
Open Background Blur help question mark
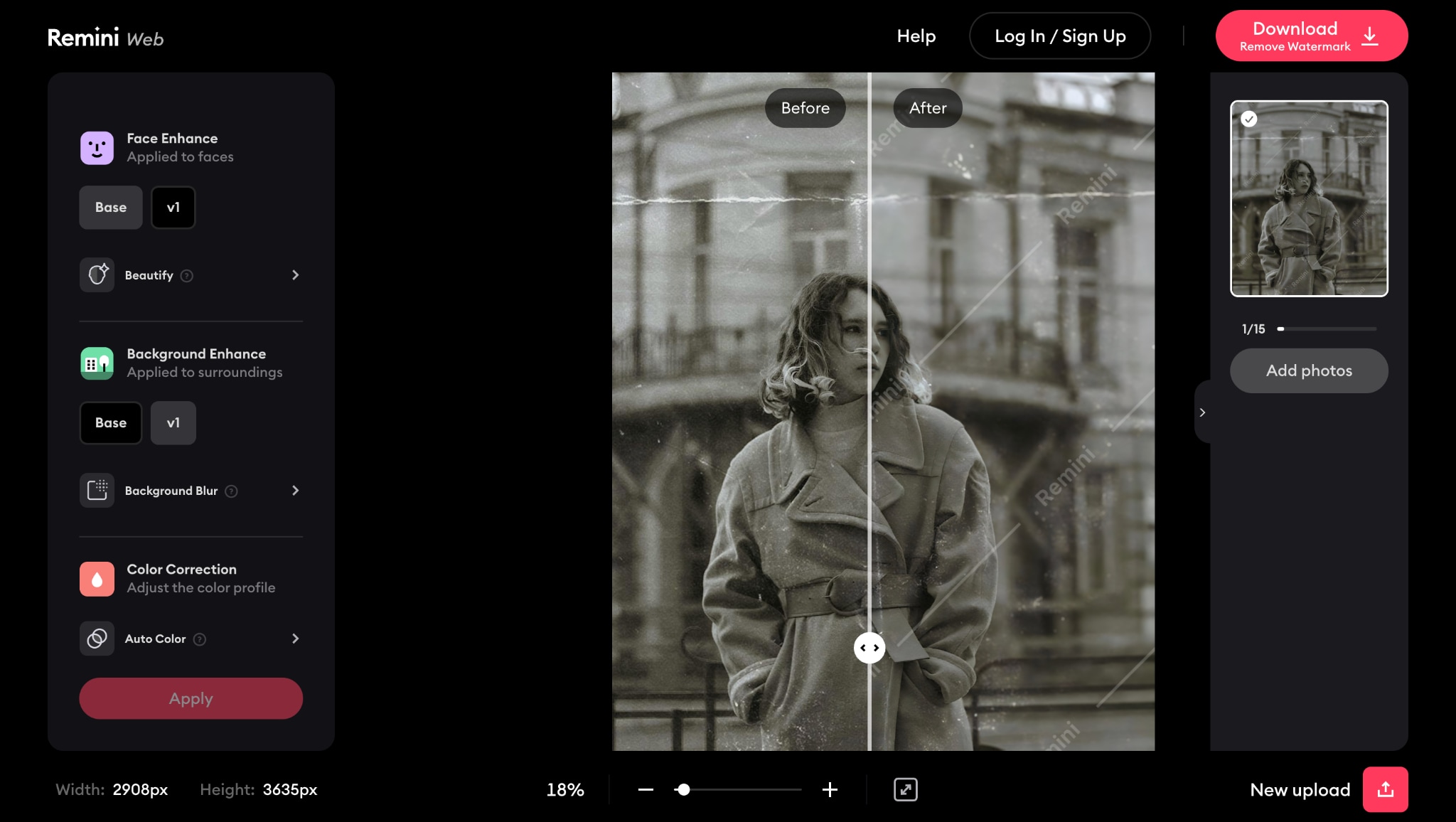[x=231, y=491]
